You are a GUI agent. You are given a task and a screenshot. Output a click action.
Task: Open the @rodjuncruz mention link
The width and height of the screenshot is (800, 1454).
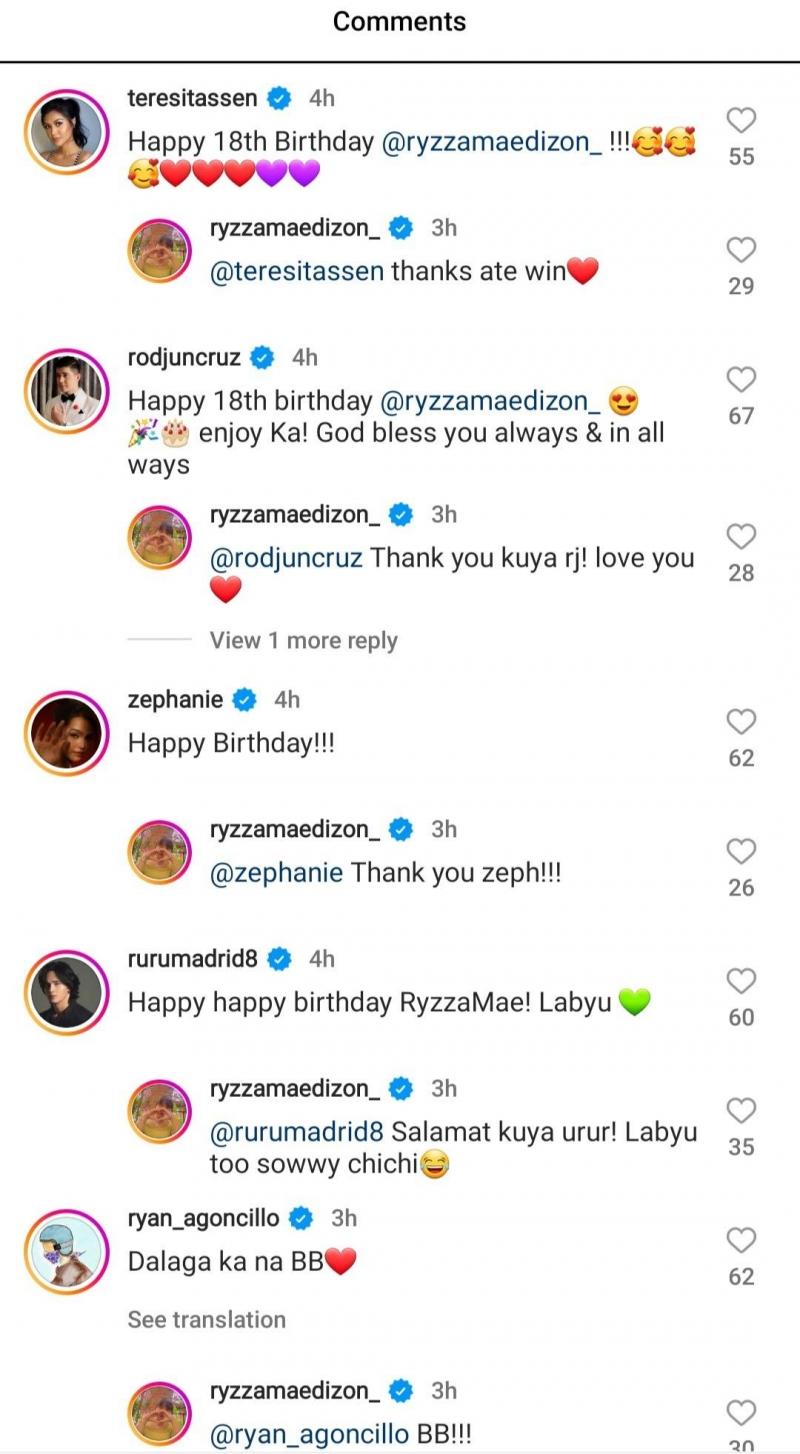click(x=286, y=557)
